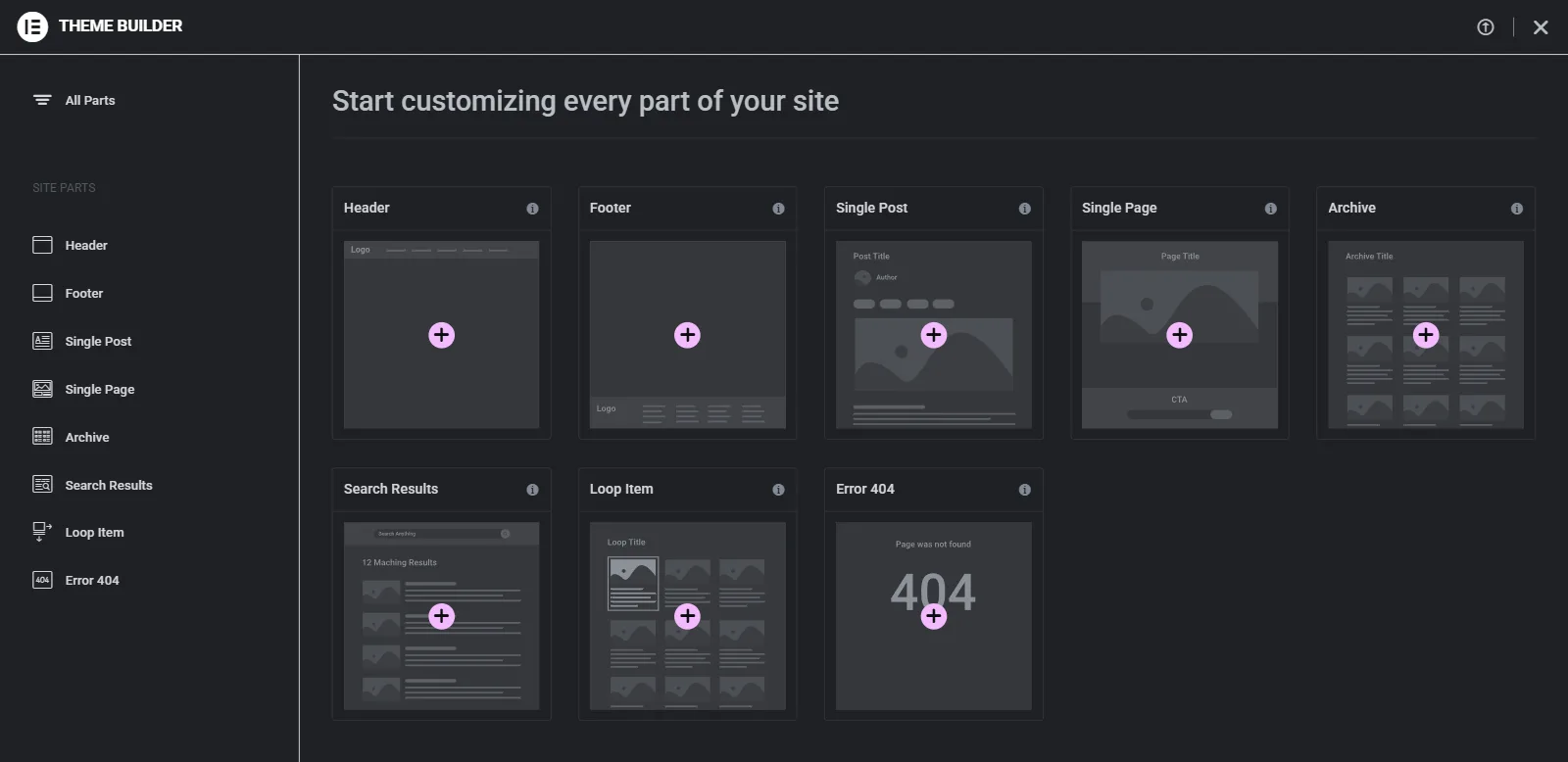Add a new Search Results template with plus
The width and height of the screenshot is (1568, 762).
(442, 616)
